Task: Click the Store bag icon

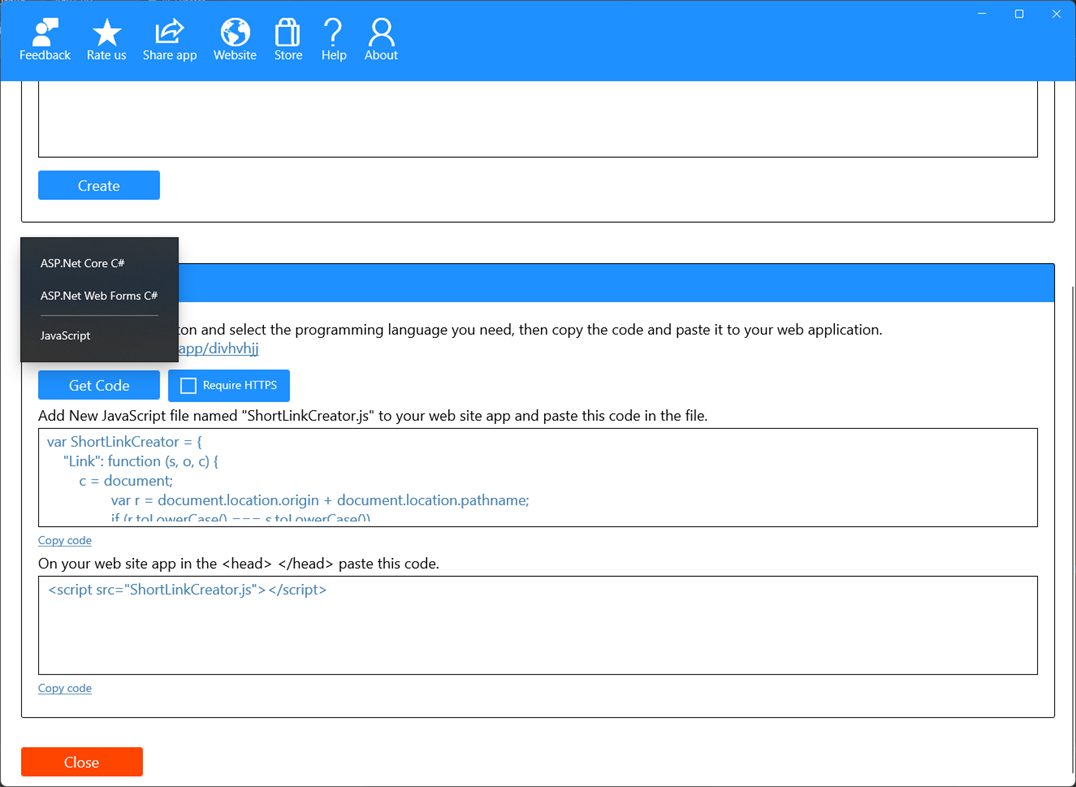Action: (x=287, y=38)
